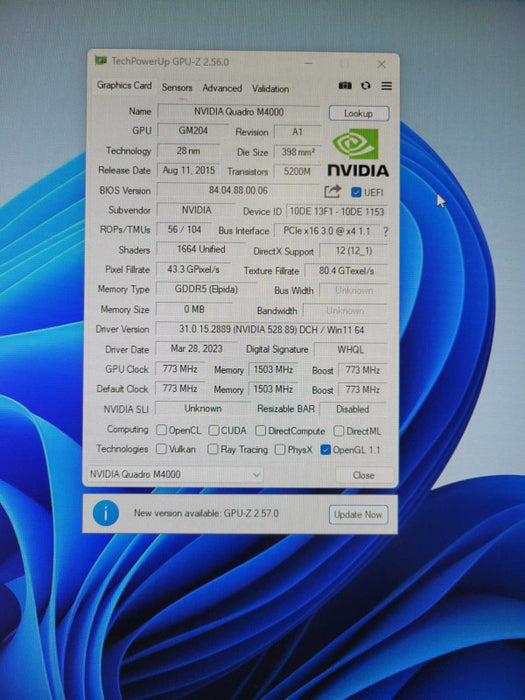Click the GPU field showing GM204
This screenshot has height=700, width=525.
pyautogui.click(x=193, y=131)
